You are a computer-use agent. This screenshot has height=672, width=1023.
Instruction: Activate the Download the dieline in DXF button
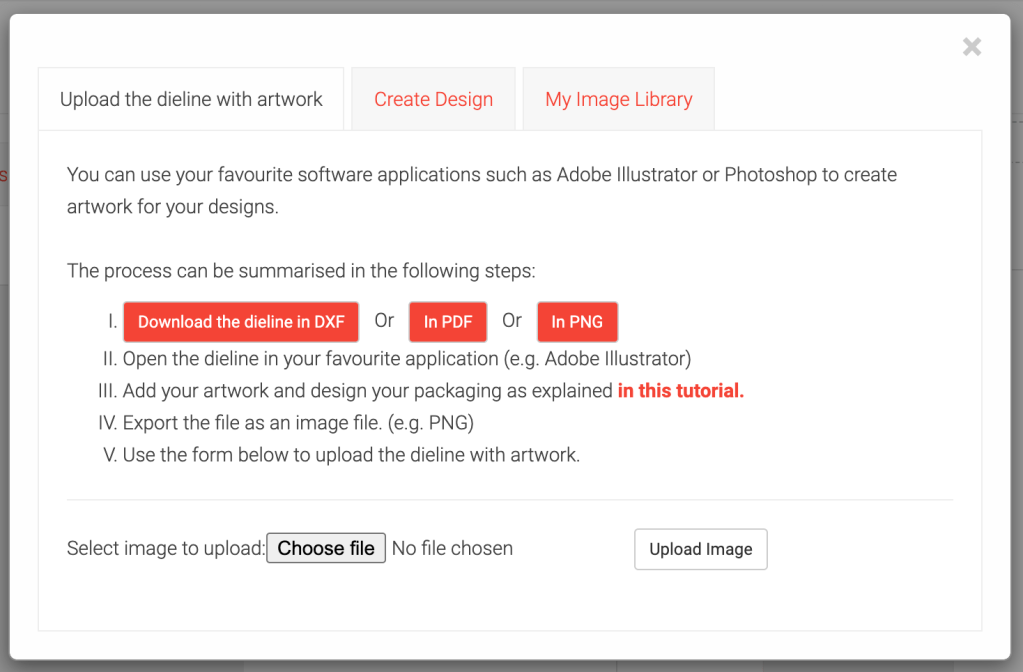(x=240, y=321)
